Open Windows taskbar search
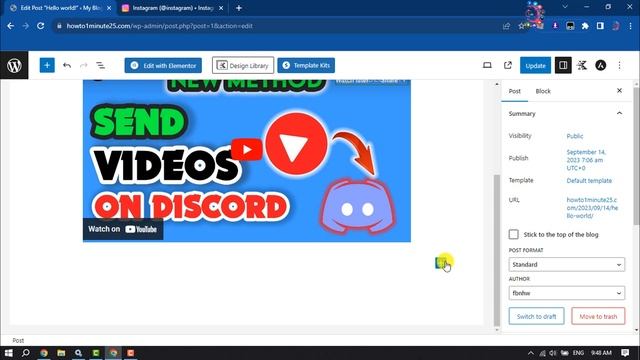 coord(25,353)
